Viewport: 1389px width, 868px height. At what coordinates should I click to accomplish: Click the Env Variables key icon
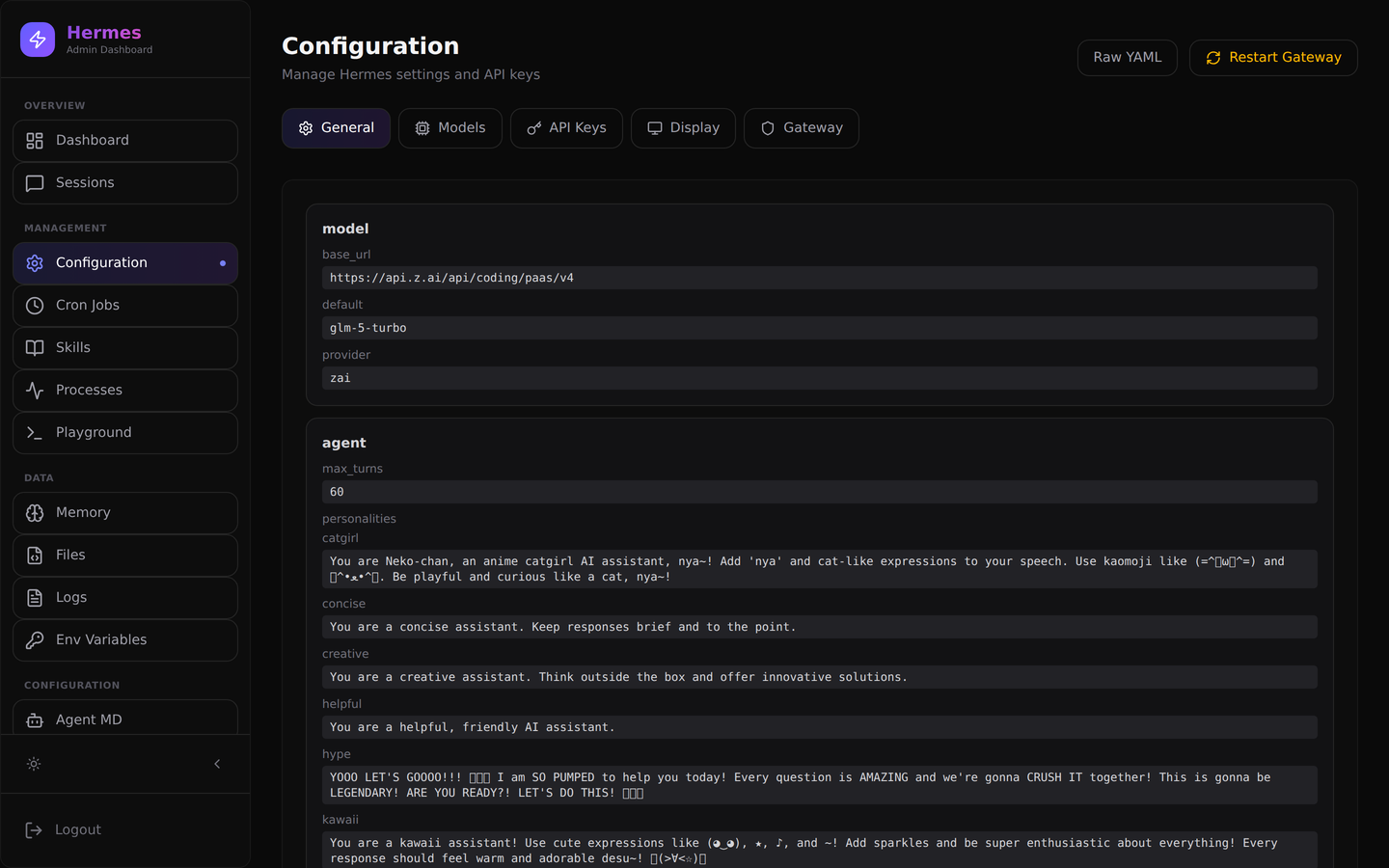pyautogui.click(x=35, y=640)
